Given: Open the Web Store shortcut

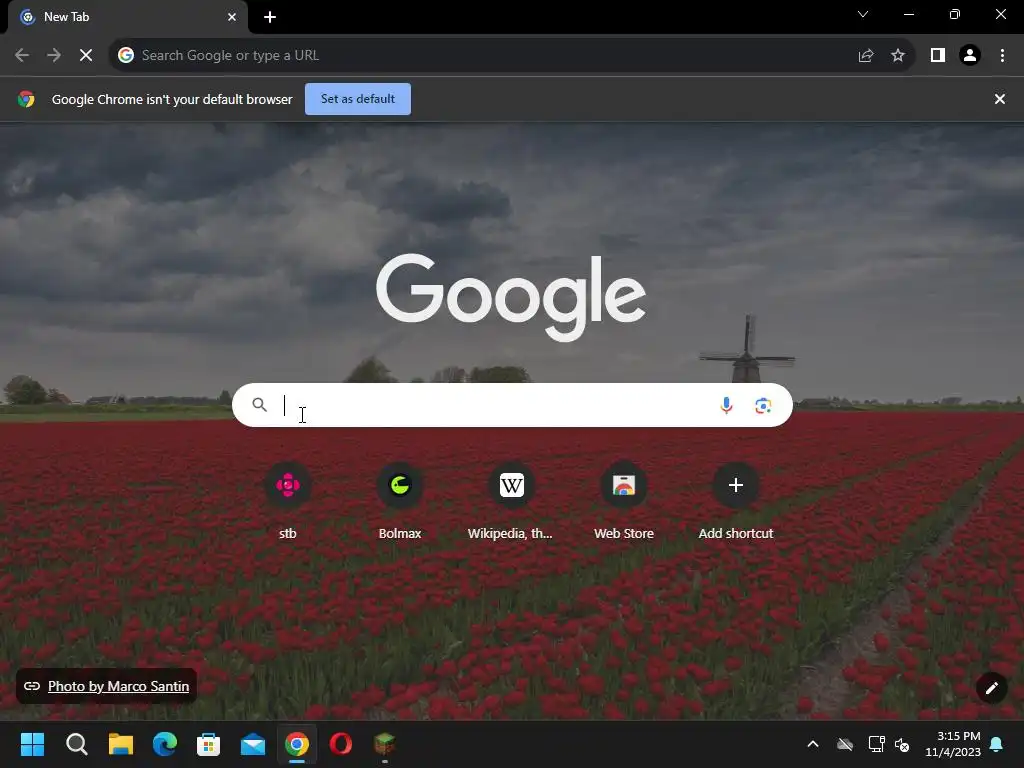Looking at the screenshot, I should (x=624, y=502).
